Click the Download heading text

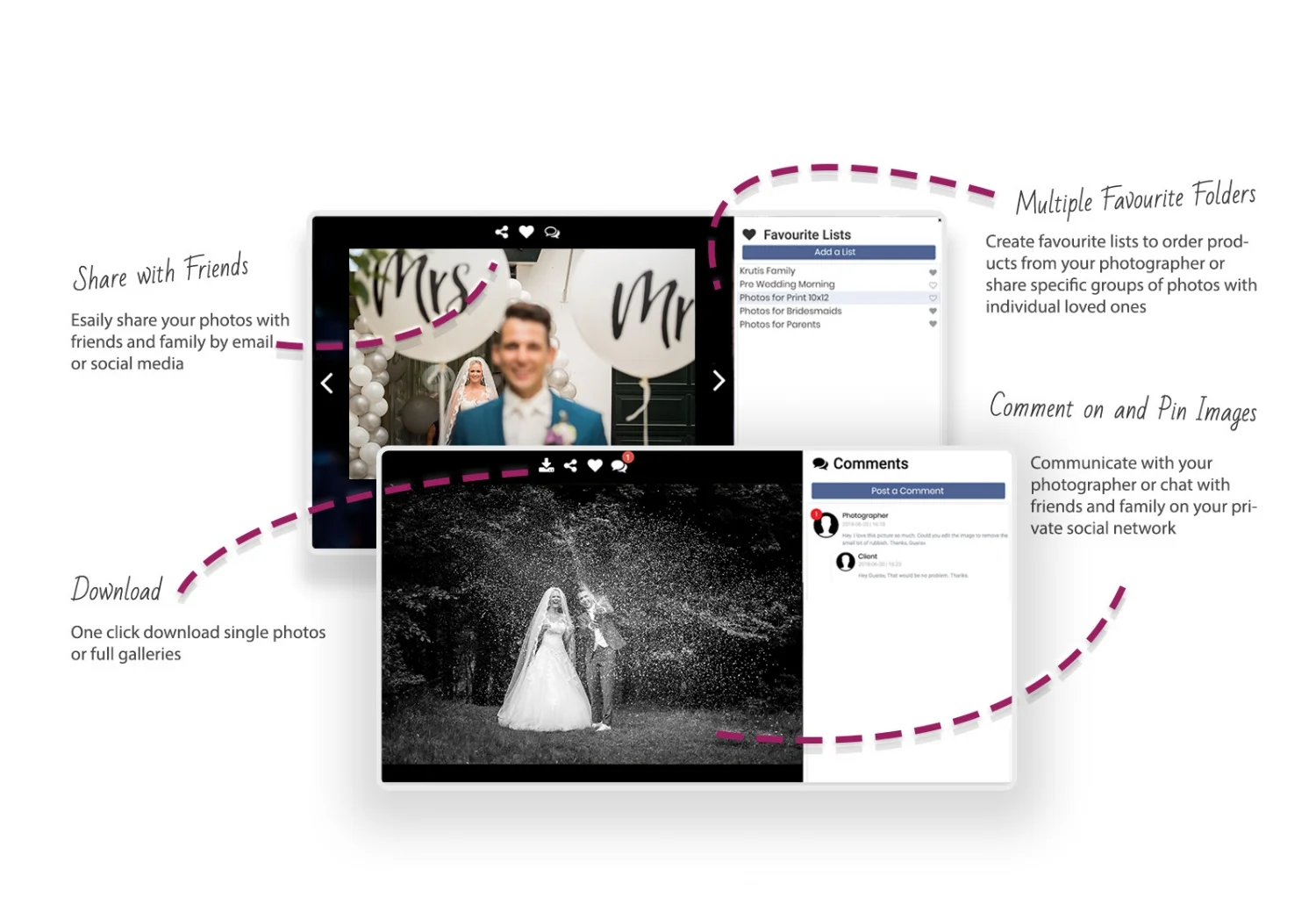tap(117, 589)
